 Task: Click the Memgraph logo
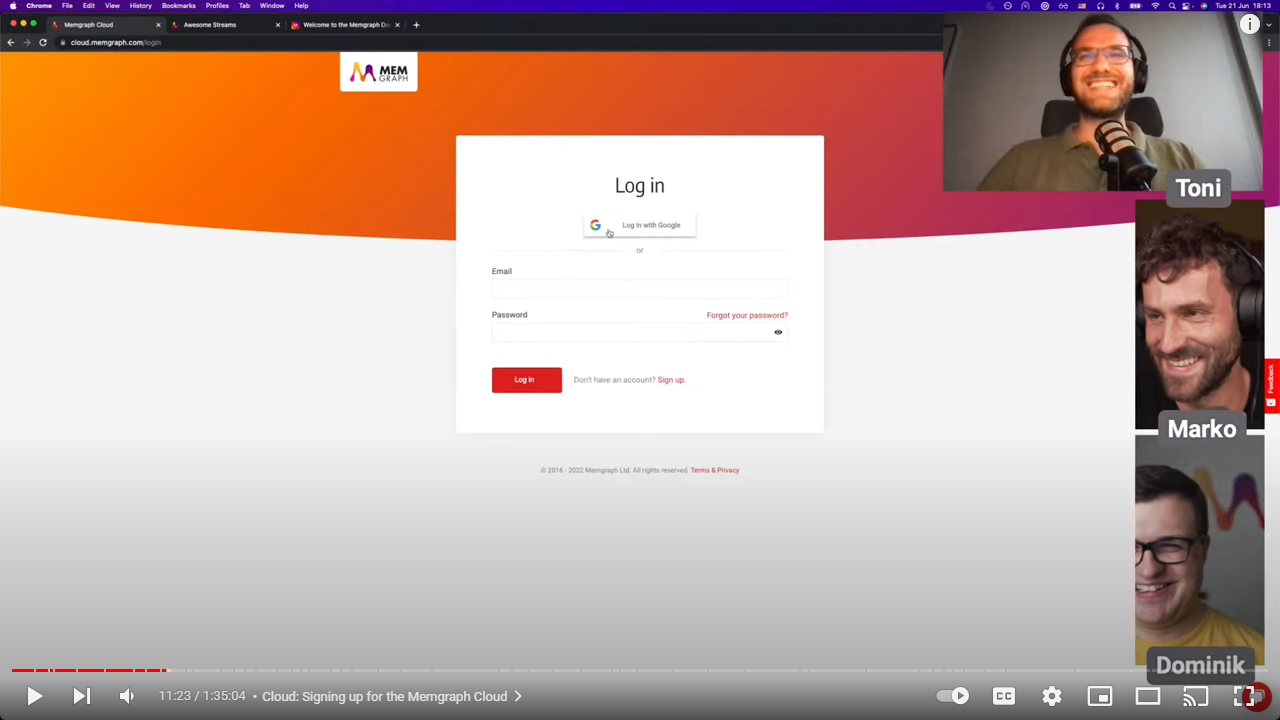[379, 72]
